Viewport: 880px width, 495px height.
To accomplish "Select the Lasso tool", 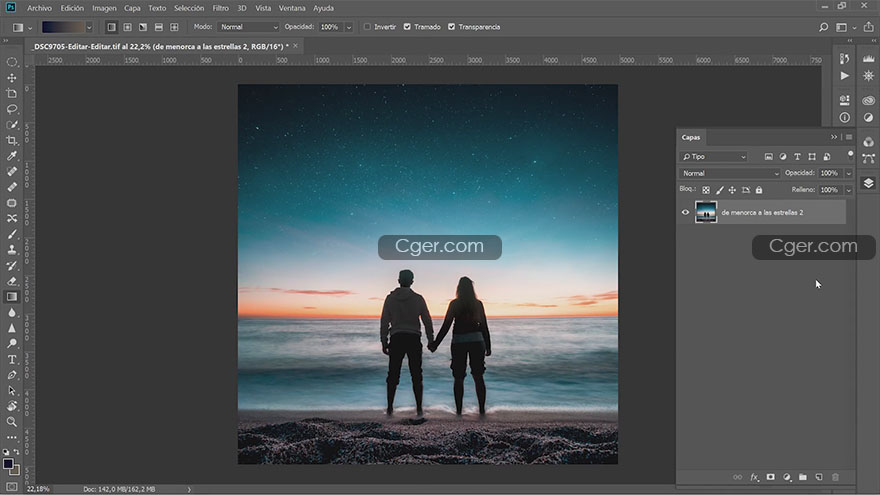I will pyautogui.click(x=12, y=109).
